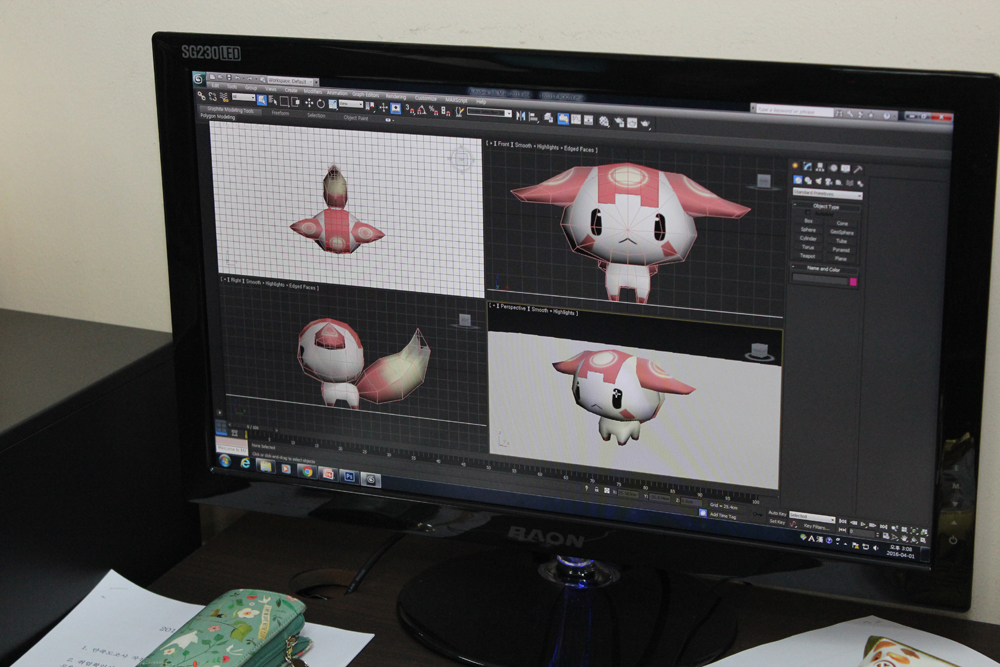Viewport: 1000px width, 667px height.
Task: Open the Modifiers menu
Action: (x=312, y=91)
